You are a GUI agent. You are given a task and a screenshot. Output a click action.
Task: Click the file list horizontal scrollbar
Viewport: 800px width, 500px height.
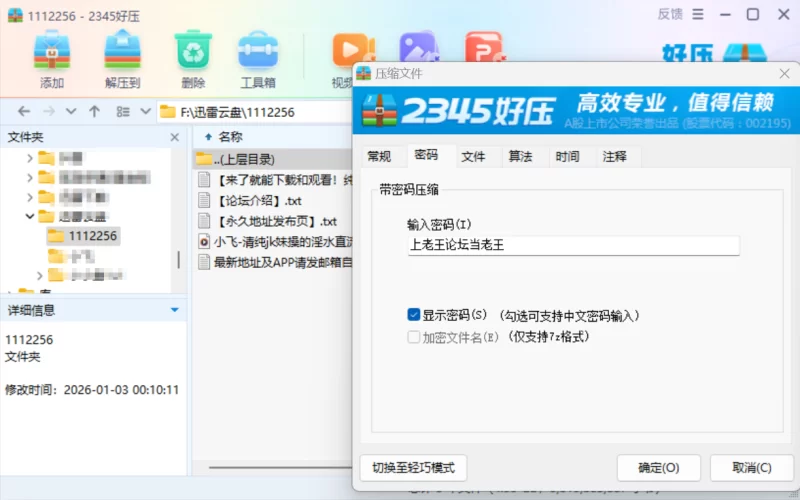click(x=281, y=467)
